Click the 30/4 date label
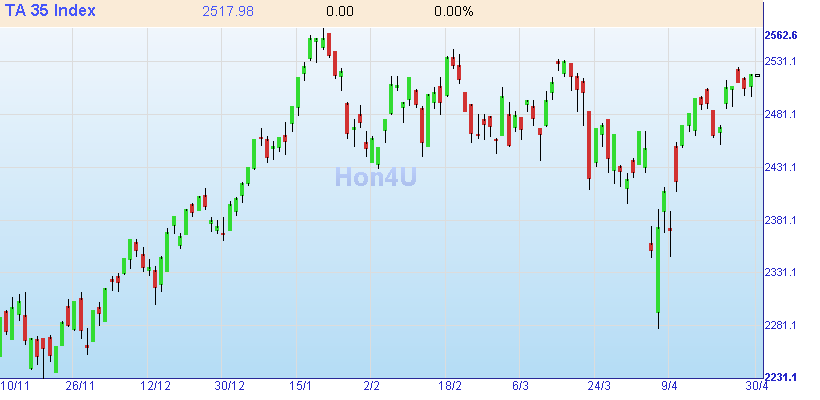Screen dimensions: 820x400 click(x=757, y=386)
